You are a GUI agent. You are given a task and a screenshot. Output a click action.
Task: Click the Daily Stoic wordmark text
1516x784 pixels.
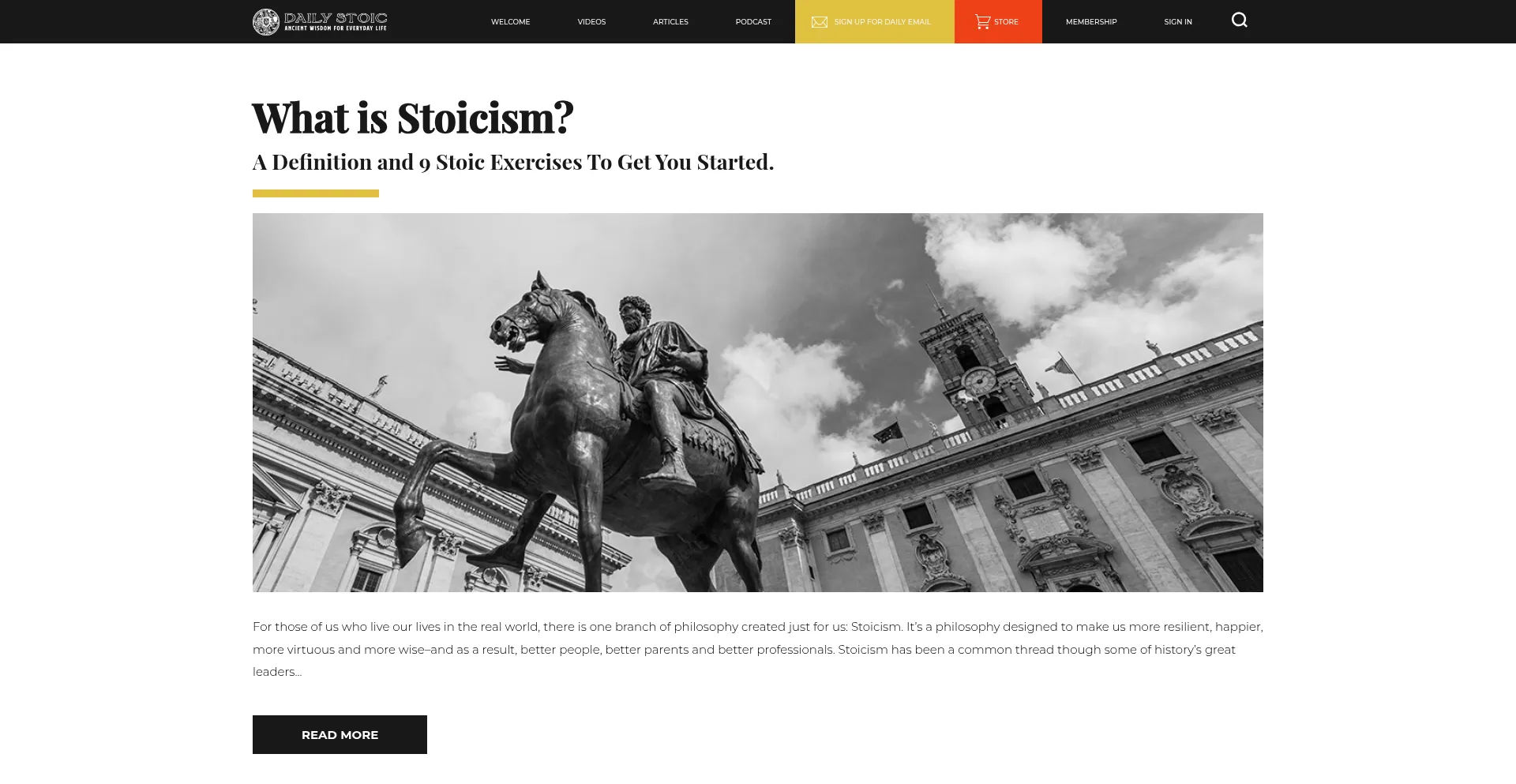(x=336, y=17)
